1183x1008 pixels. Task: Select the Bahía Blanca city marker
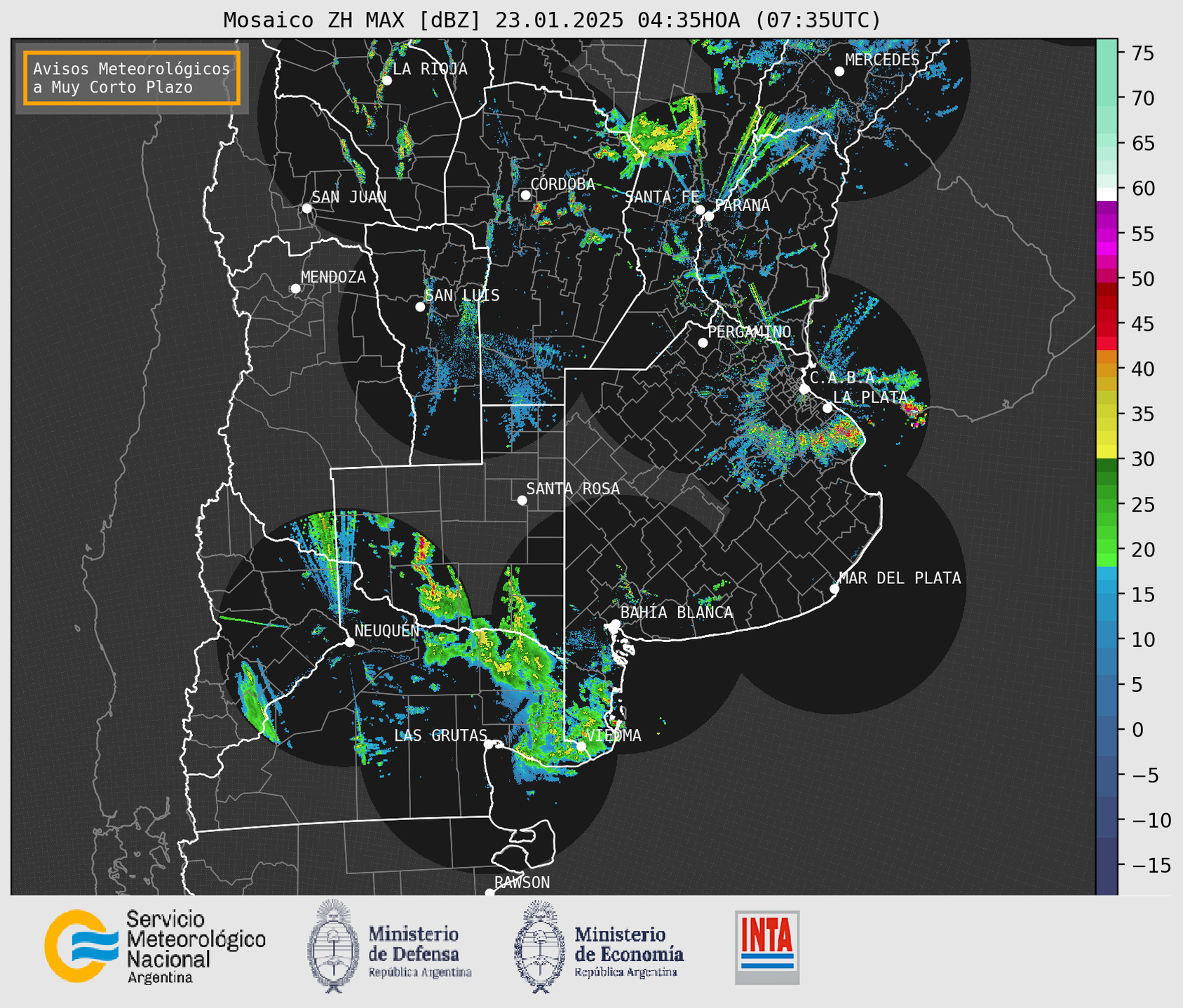click(615, 624)
